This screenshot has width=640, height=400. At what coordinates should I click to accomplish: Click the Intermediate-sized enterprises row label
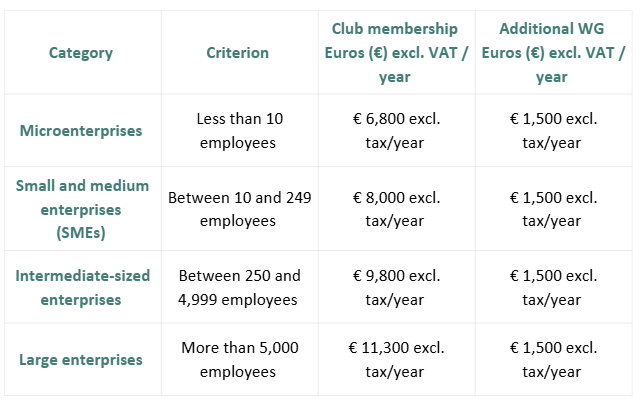[81, 287]
